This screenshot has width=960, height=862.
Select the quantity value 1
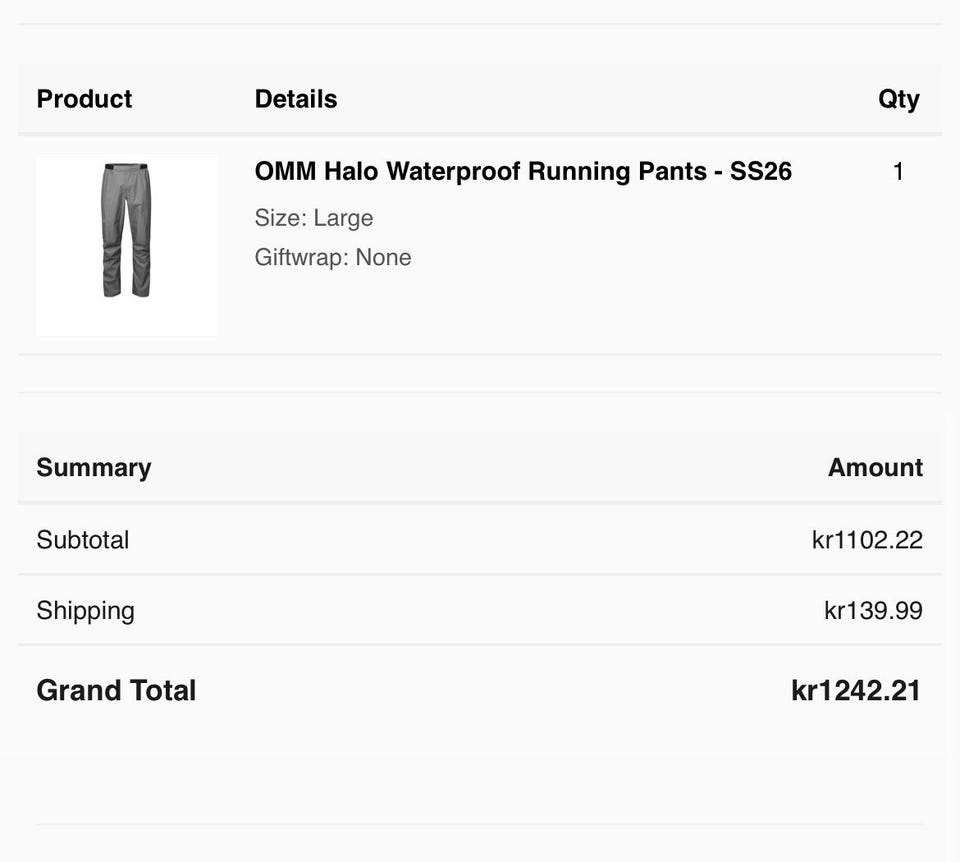898,171
